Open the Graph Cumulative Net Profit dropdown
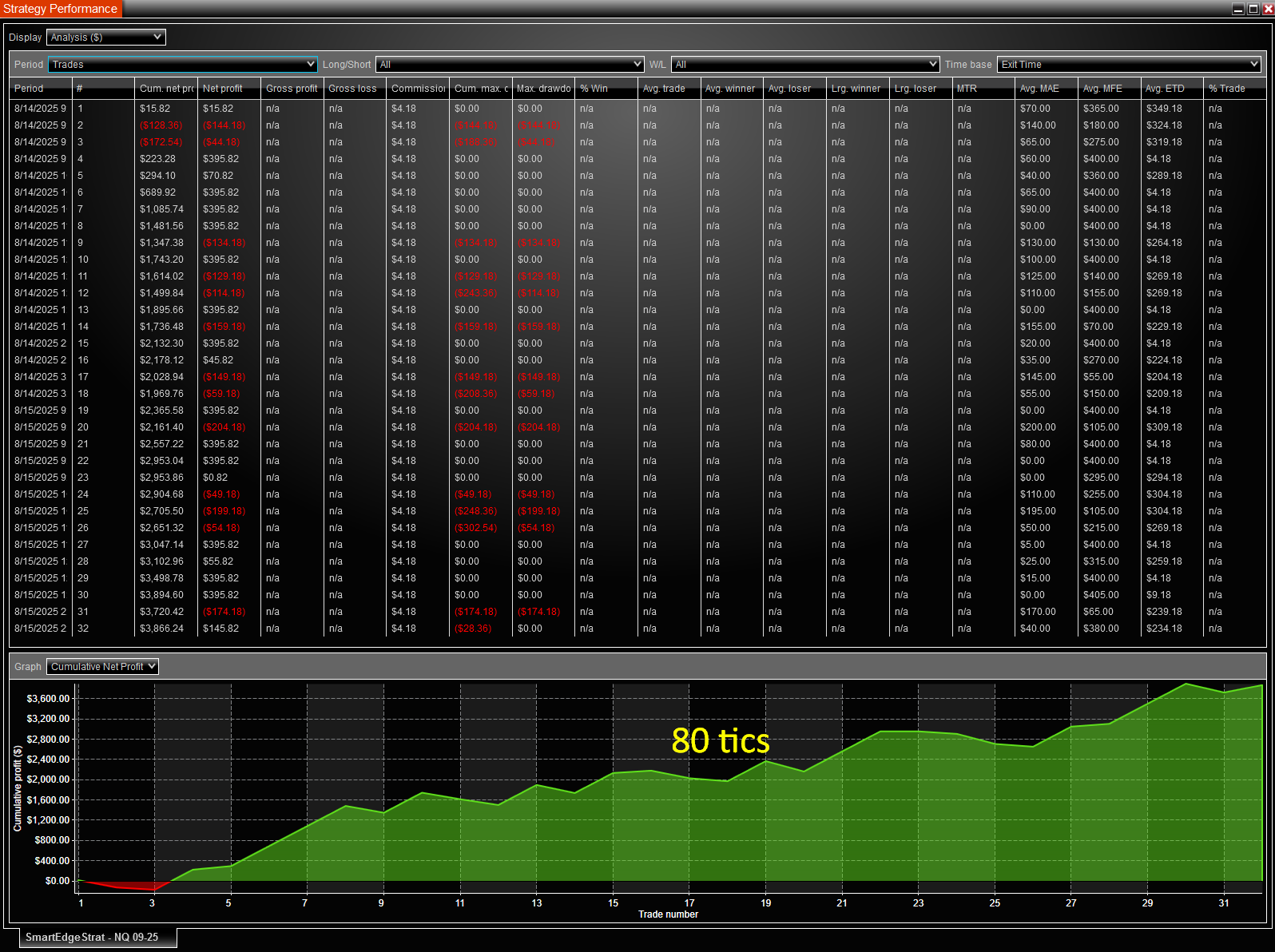 point(102,667)
